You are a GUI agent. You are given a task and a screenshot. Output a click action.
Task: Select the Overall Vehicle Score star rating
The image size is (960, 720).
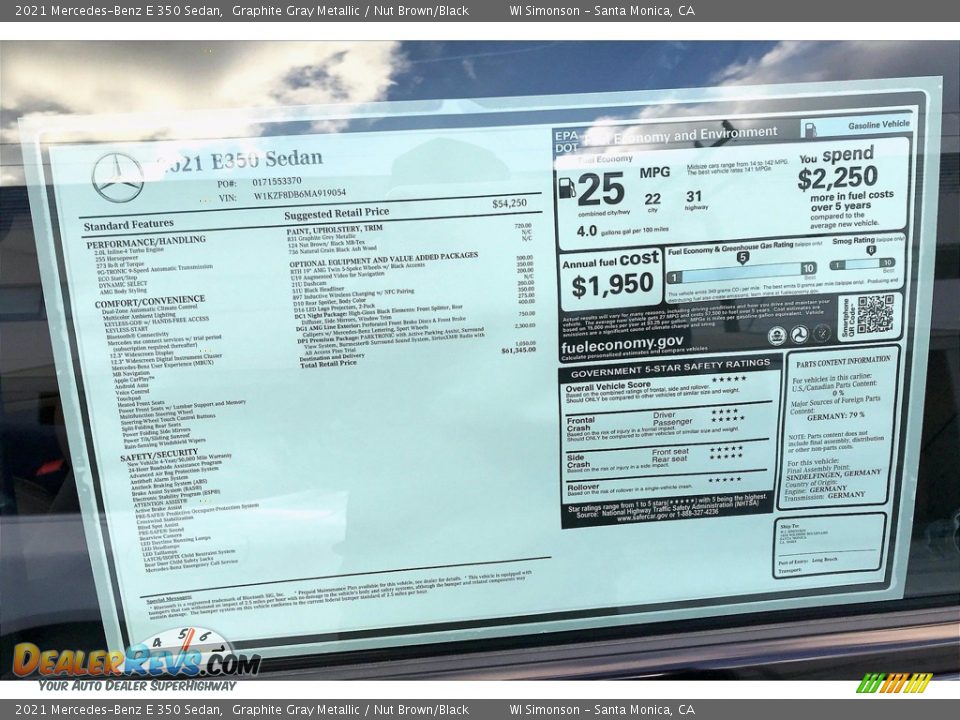(728, 379)
